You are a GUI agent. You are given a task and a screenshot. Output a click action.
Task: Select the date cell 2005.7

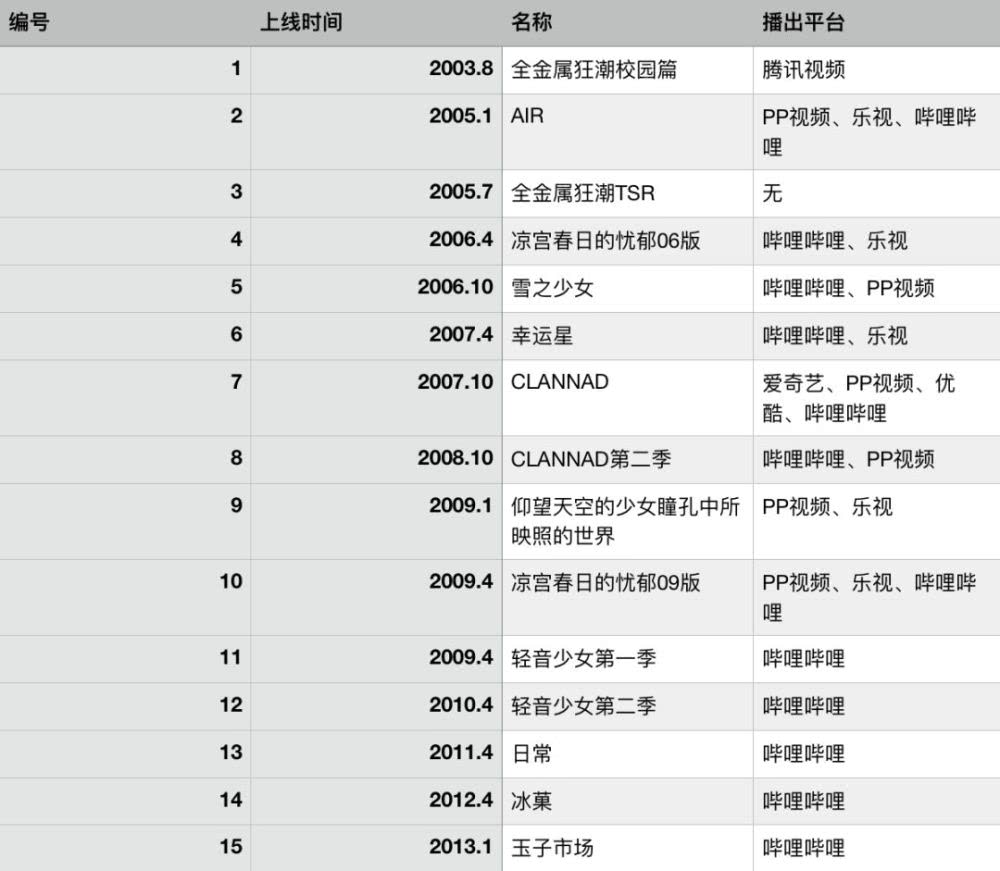[x=376, y=193]
